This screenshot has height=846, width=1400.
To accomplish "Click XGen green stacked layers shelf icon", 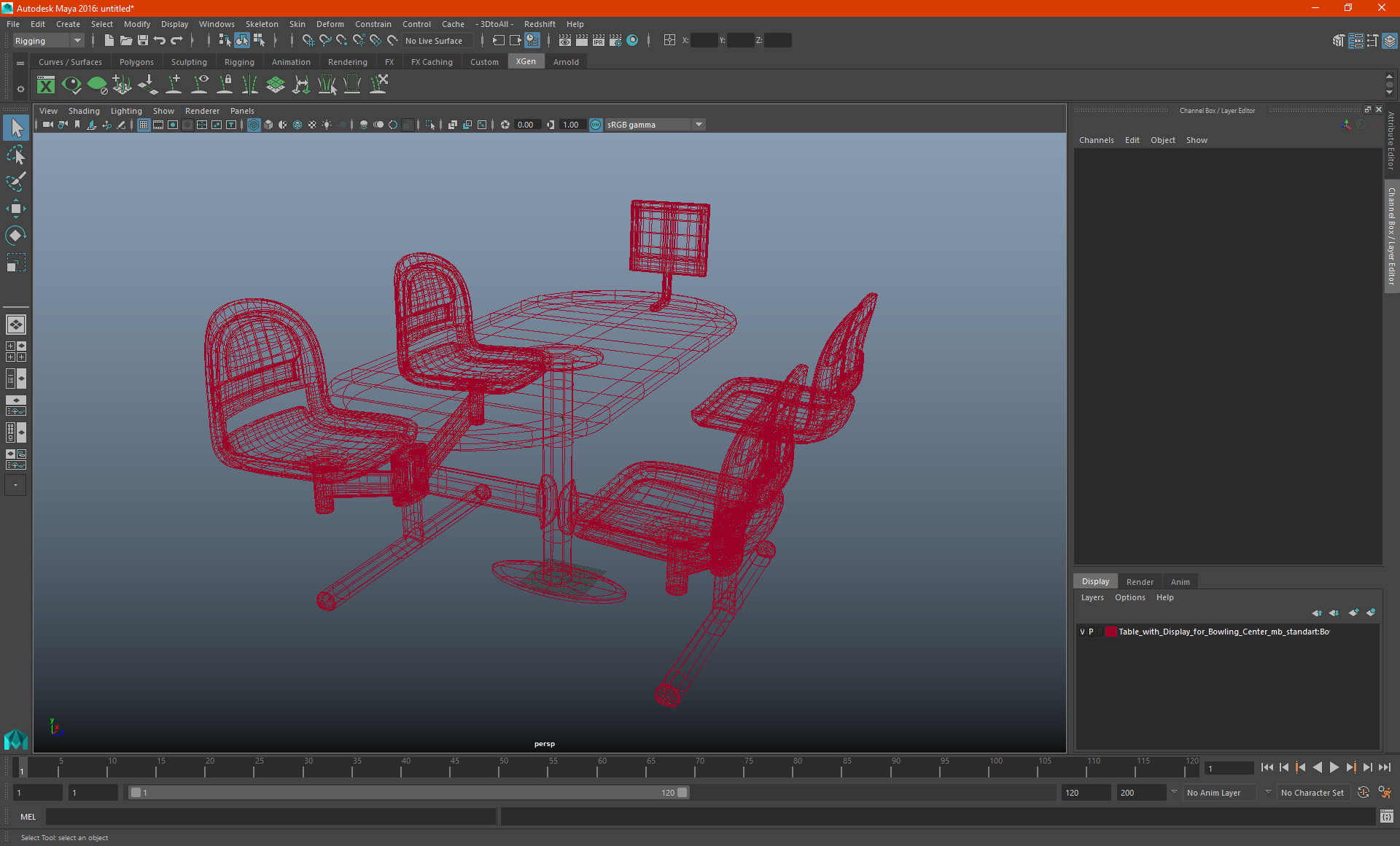I will pos(276,85).
